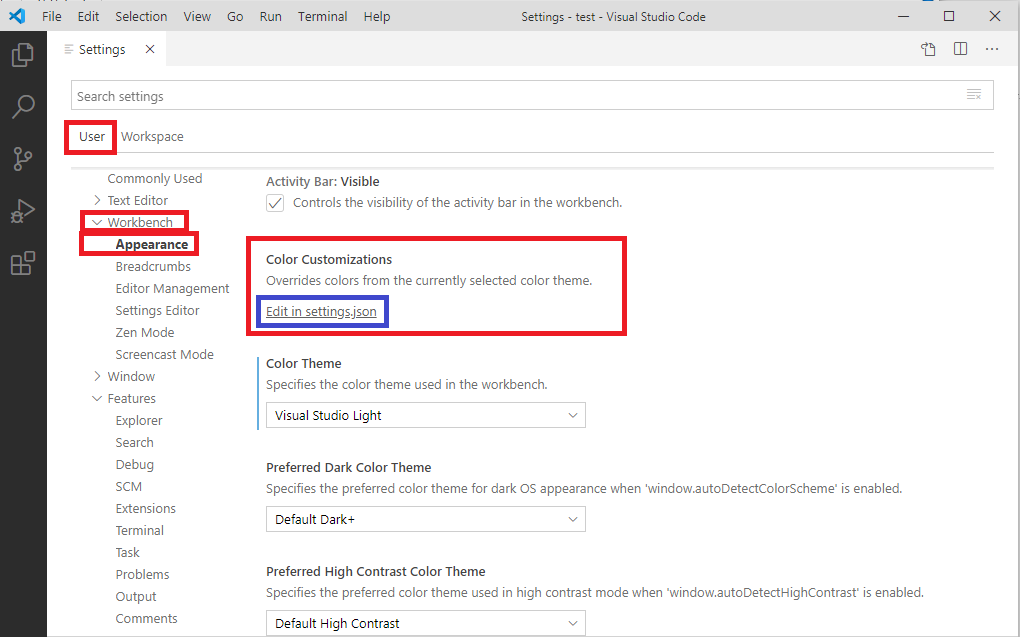Split the editor to the right

click(x=960, y=49)
